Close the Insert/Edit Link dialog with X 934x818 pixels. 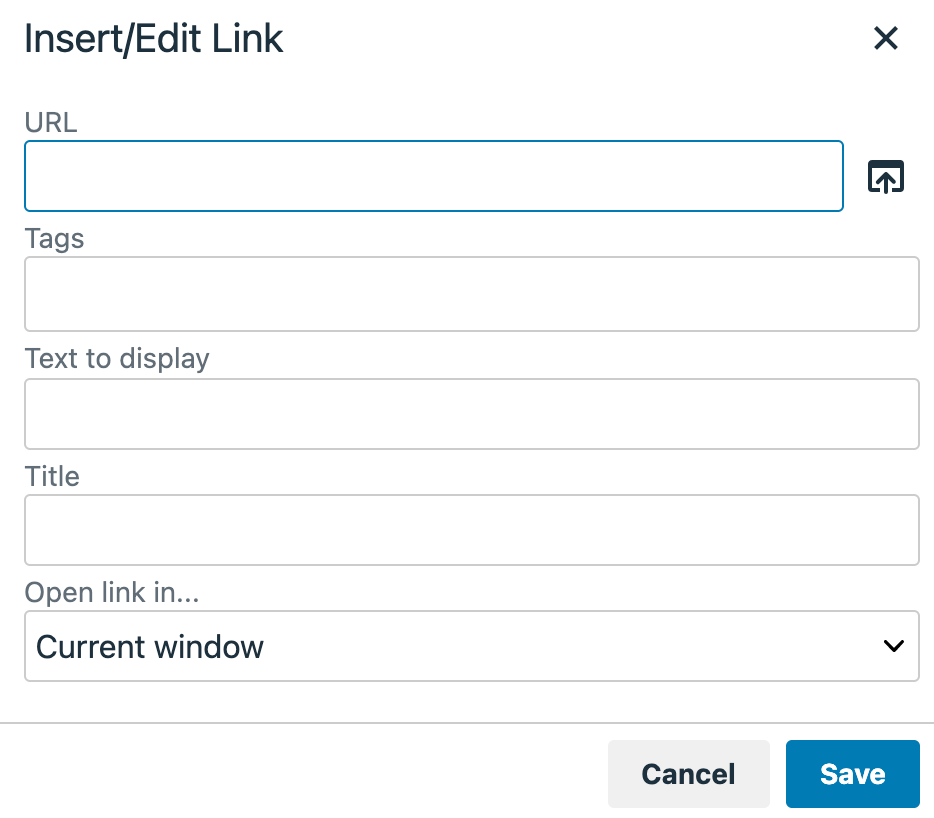click(886, 39)
